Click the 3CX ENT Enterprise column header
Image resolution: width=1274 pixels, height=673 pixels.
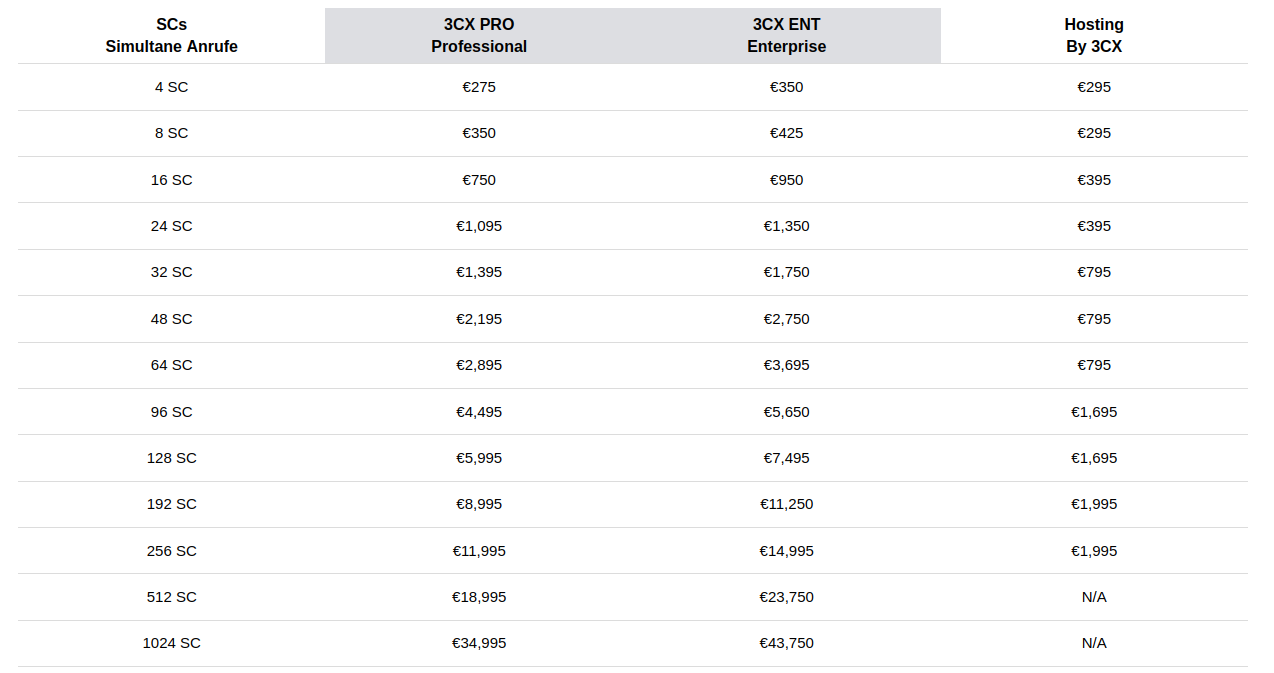click(x=787, y=36)
